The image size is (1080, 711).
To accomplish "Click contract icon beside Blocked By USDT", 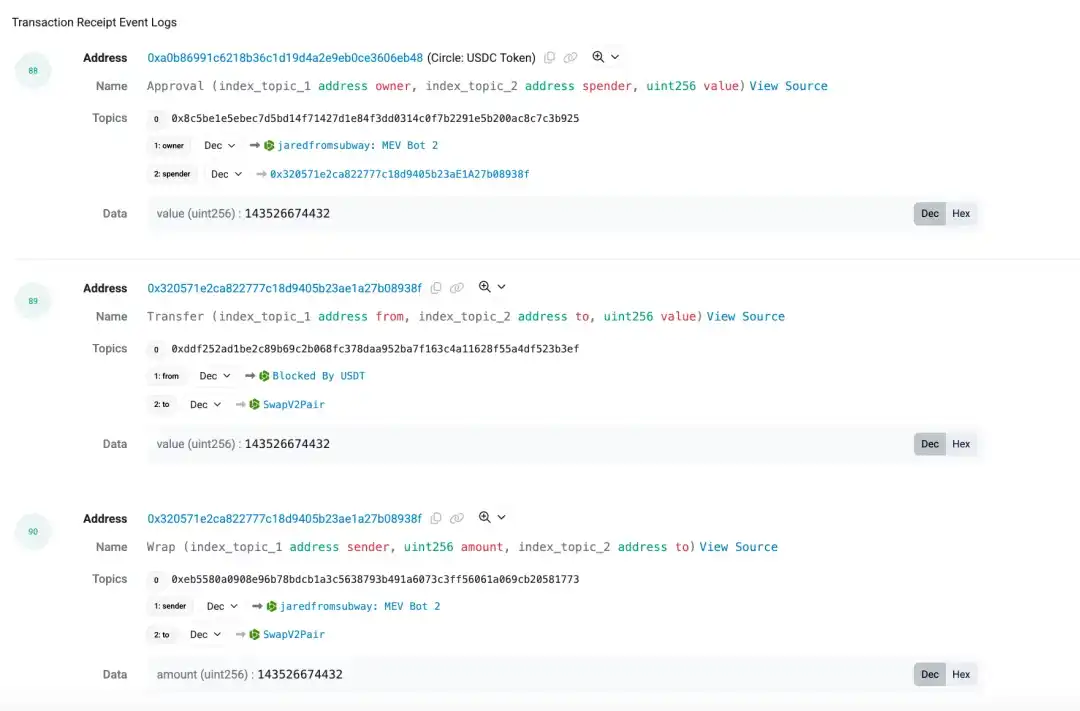I will point(264,375).
